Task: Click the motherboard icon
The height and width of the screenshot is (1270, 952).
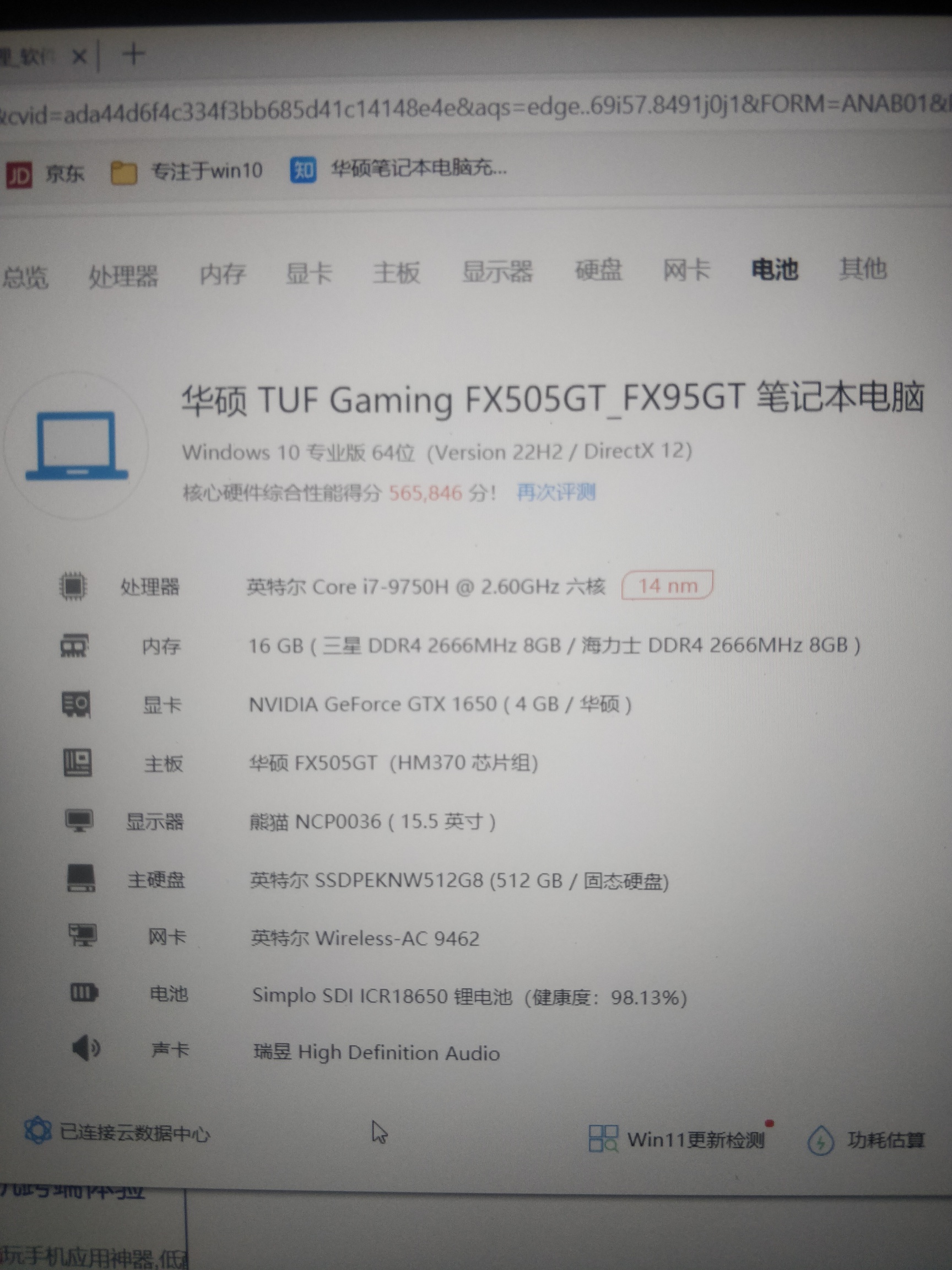Action: 78,763
